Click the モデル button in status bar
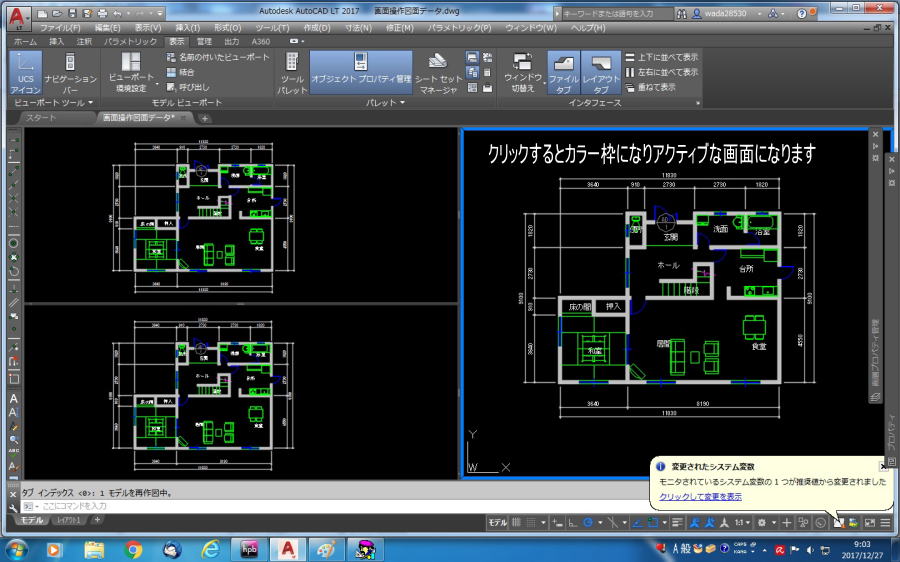900x562 pixels. click(x=498, y=523)
